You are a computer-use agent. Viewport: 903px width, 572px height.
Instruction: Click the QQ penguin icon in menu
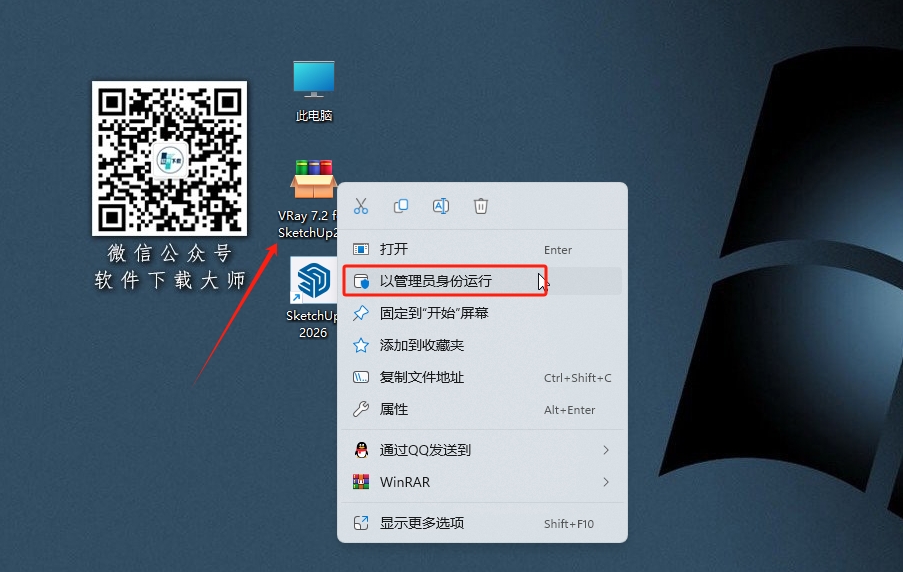pyautogui.click(x=361, y=450)
